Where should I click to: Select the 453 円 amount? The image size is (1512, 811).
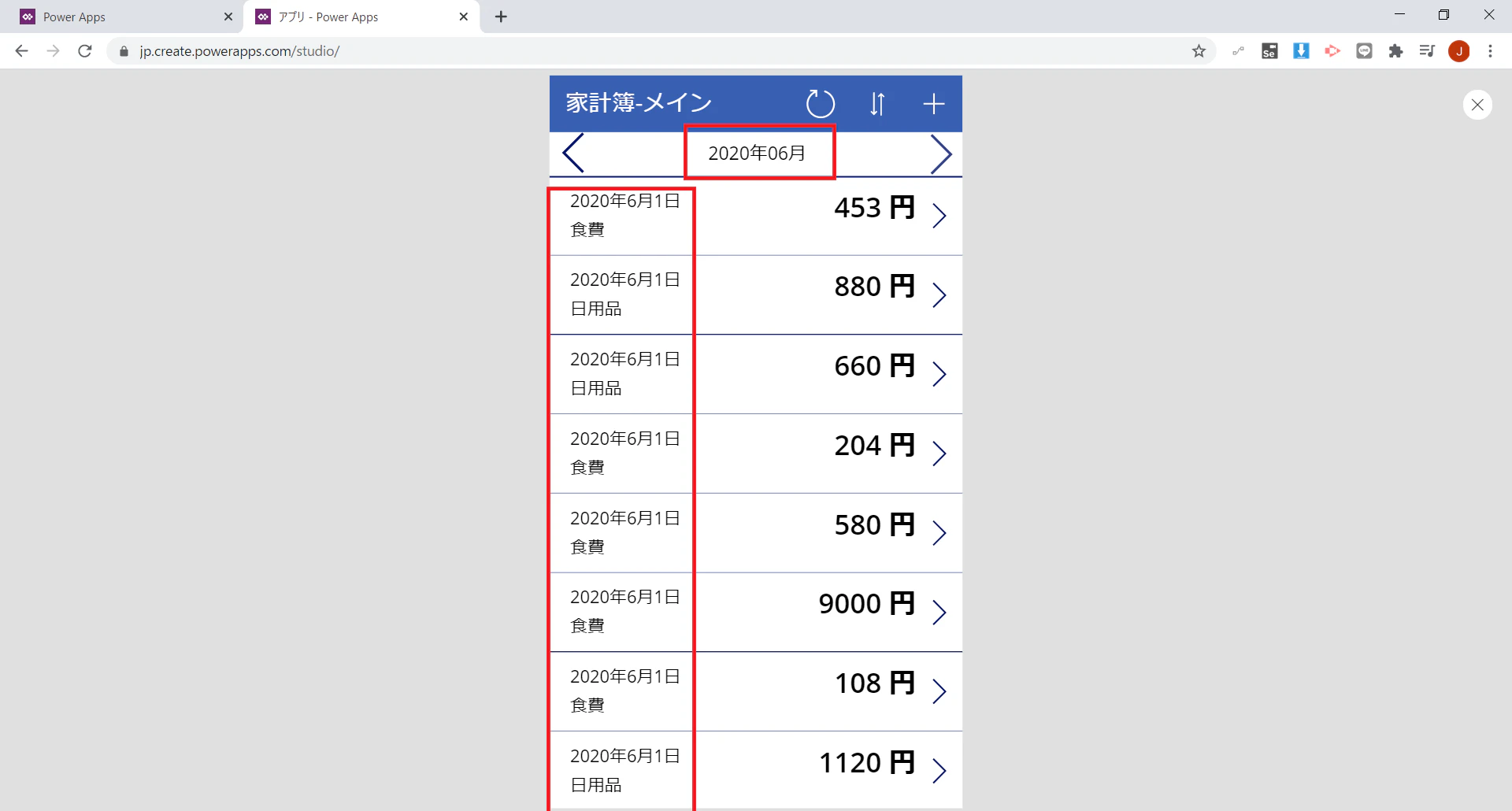(874, 208)
